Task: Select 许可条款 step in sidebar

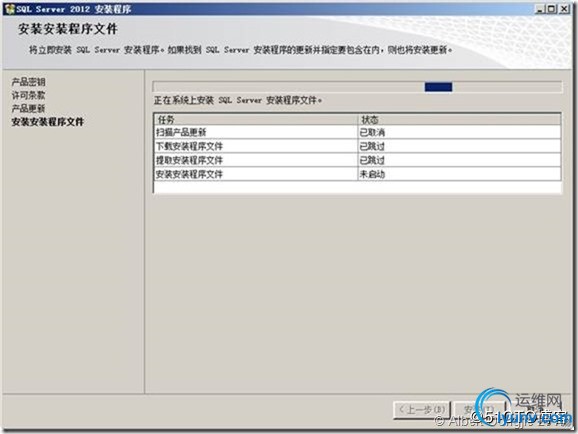Action: point(28,95)
